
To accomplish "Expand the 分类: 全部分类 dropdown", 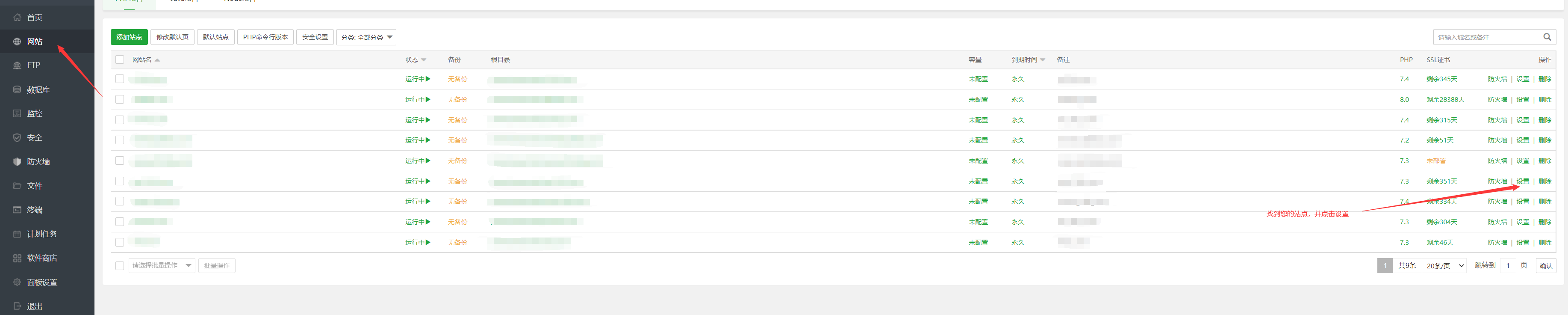I will click(x=366, y=37).
